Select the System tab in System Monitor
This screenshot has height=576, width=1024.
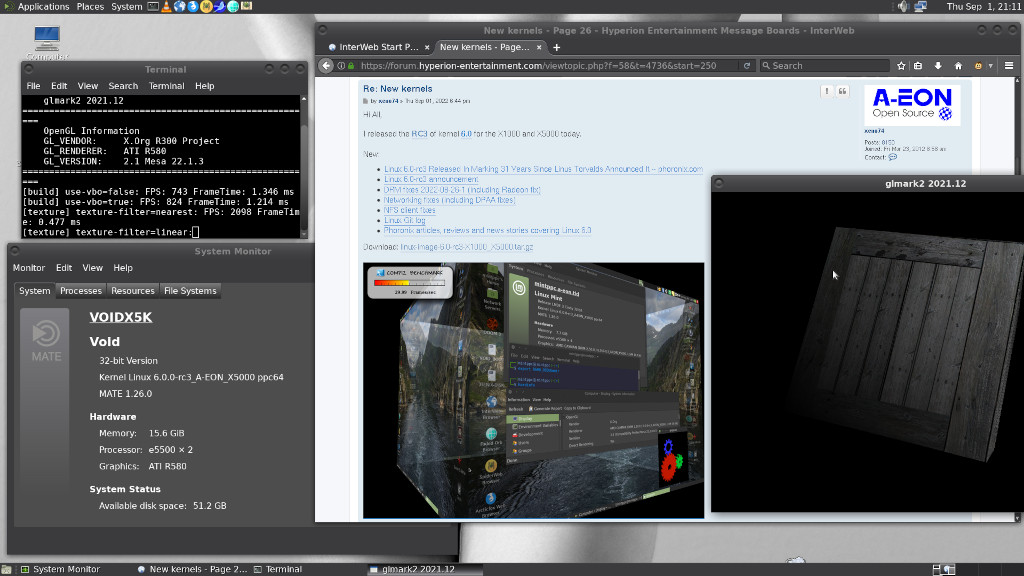click(x=35, y=291)
